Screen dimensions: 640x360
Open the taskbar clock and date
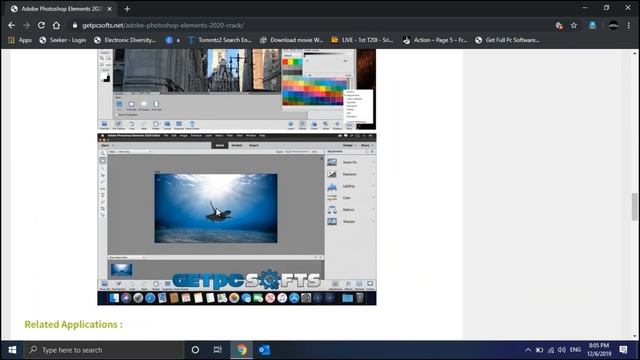[599, 350]
